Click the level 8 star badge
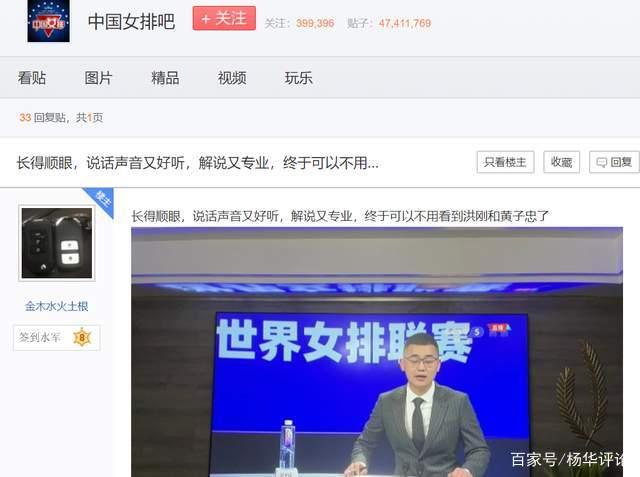 tap(82, 337)
